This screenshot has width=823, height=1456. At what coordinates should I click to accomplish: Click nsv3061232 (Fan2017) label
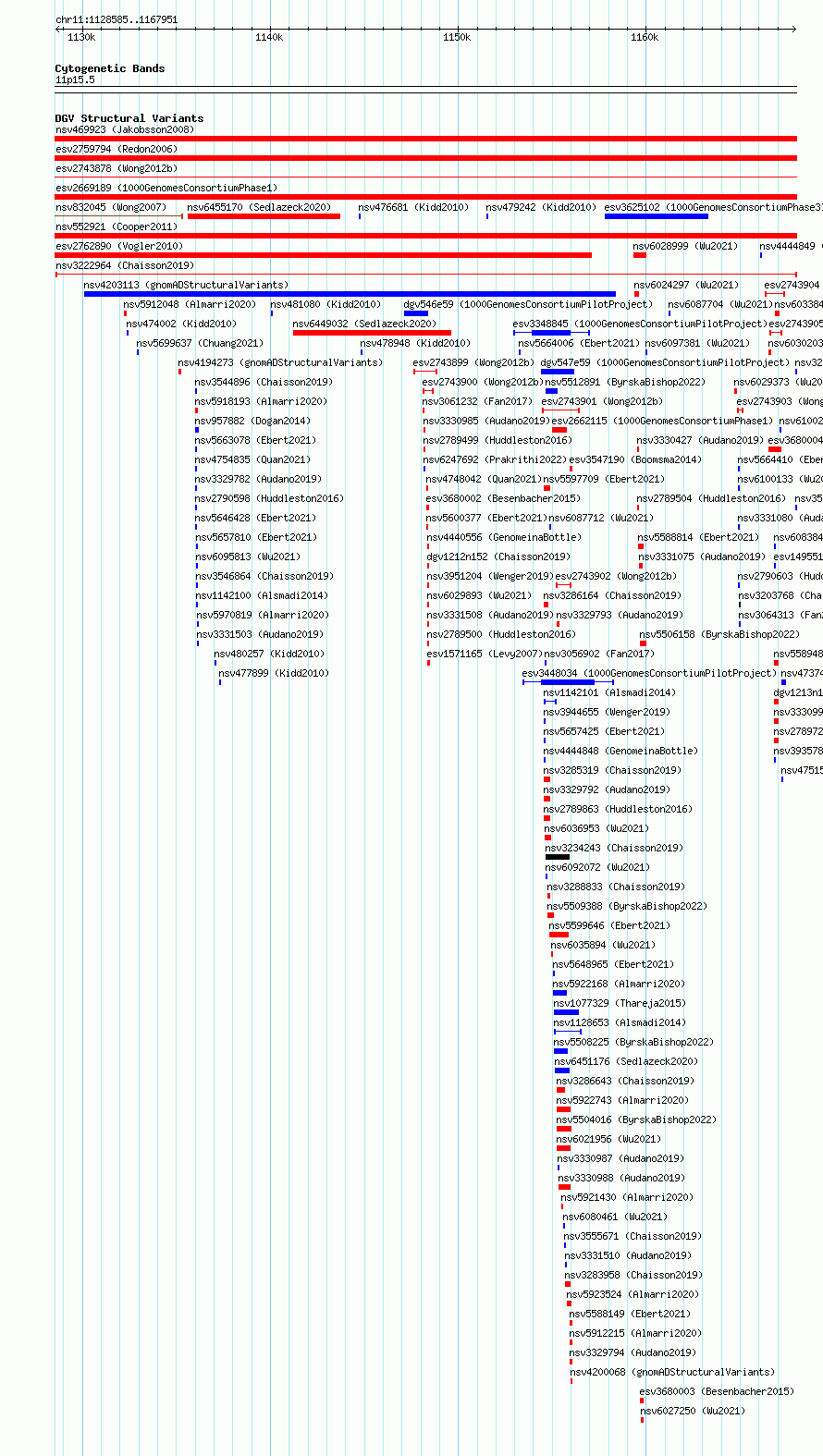click(x=477, y=401)
